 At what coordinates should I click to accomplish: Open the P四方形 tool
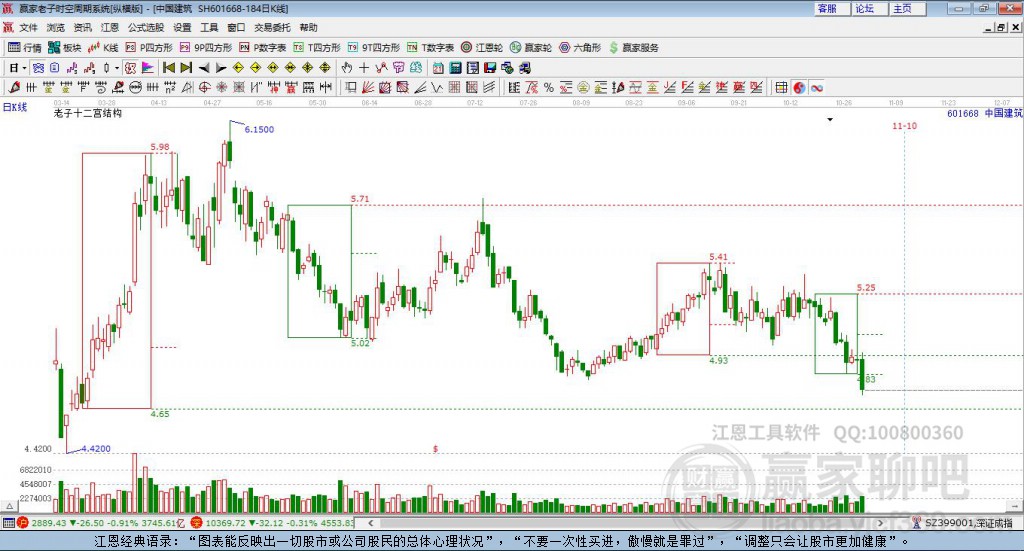(x=149, y=48)
